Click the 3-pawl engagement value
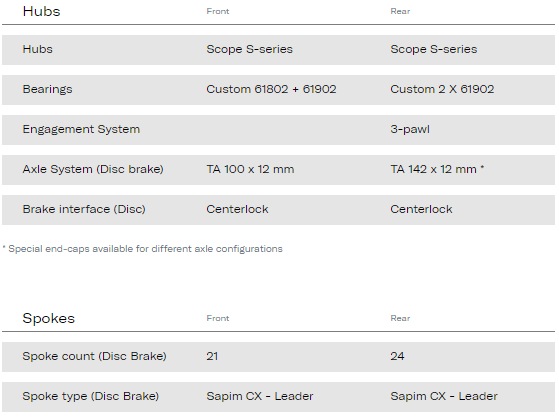Image resolution: width=559 pixels, height=417 pixels. (410, 129)
